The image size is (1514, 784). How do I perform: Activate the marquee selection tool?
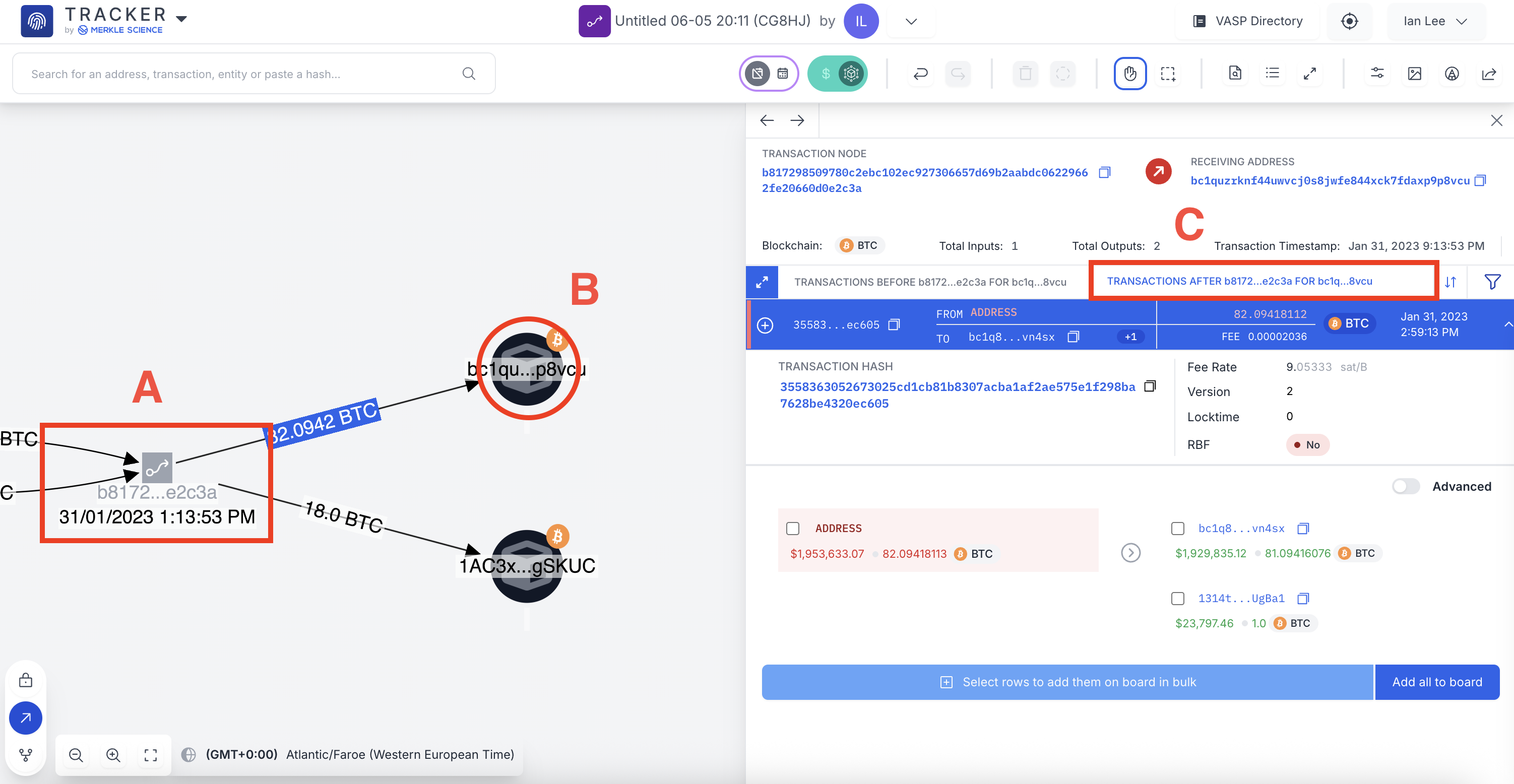pyautogui.click(x=1167, y=74)
